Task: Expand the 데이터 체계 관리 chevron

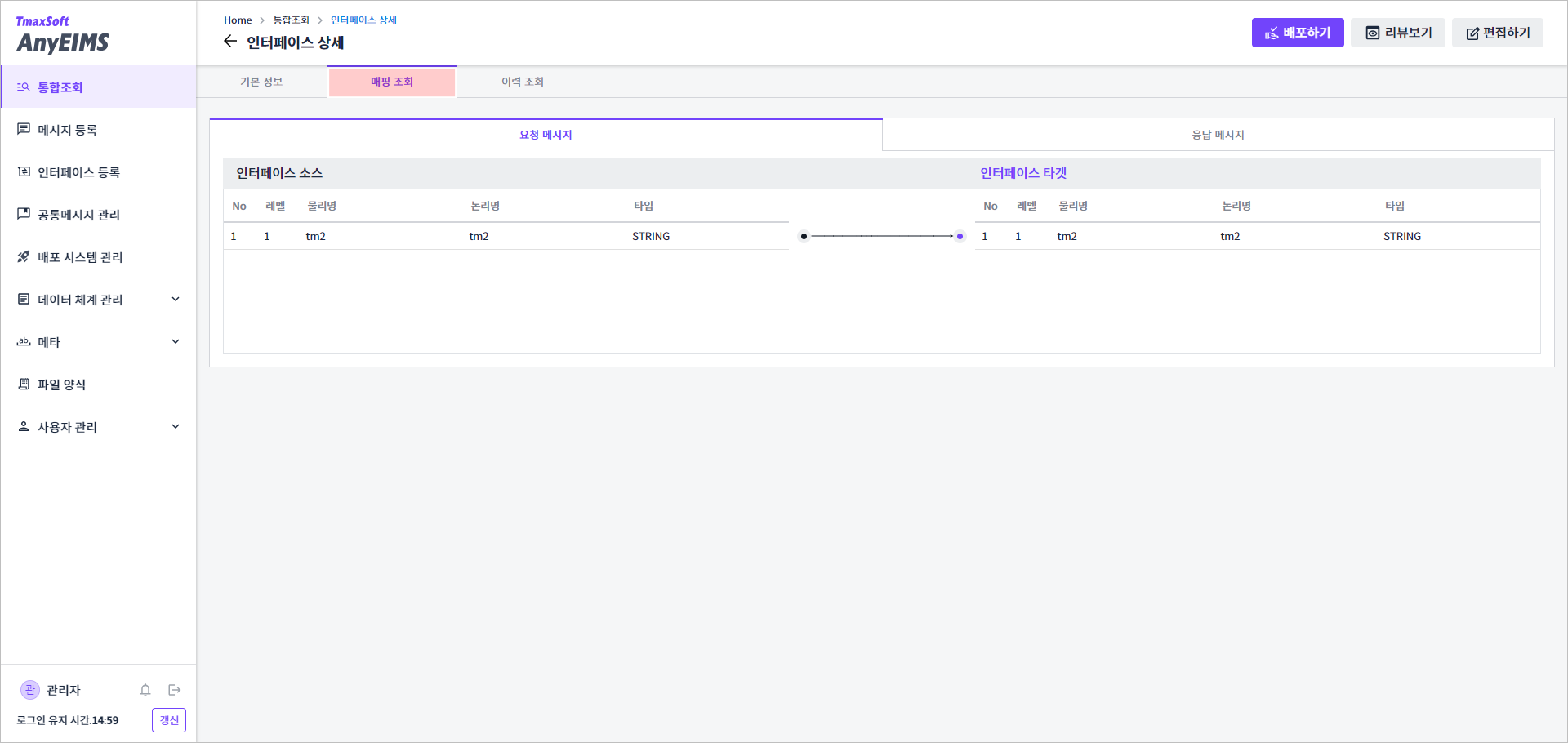Action: [176, 299]
